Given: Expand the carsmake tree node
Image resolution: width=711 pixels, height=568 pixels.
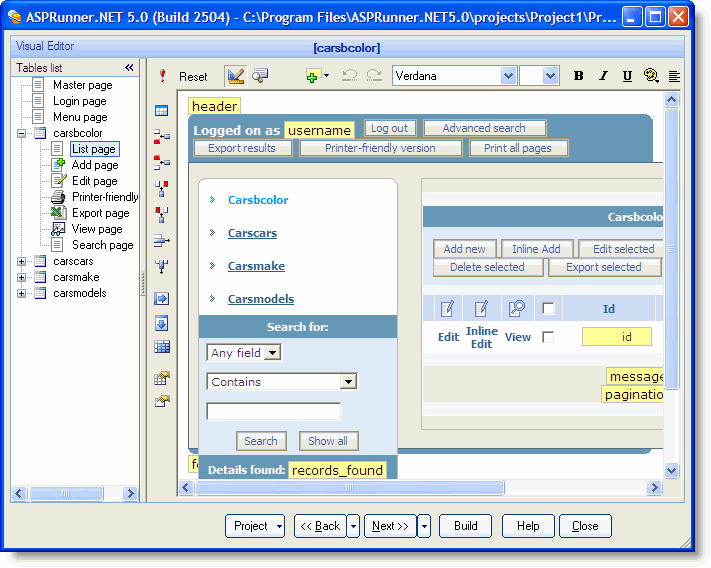Looking at the screenshot, I should pyautogui.click(x=21, y=277).
